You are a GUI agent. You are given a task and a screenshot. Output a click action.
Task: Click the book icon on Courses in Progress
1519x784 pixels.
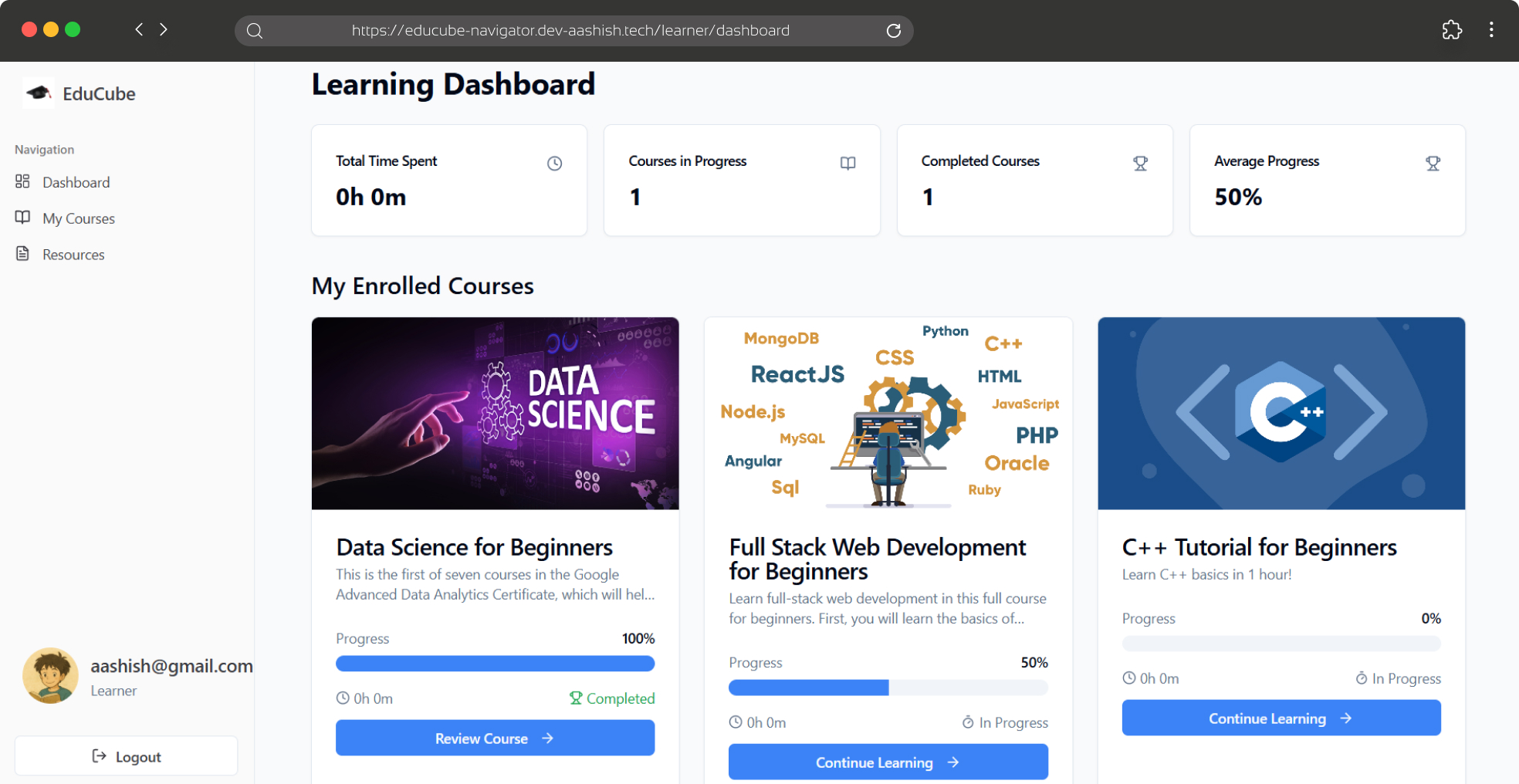(847, 163)
